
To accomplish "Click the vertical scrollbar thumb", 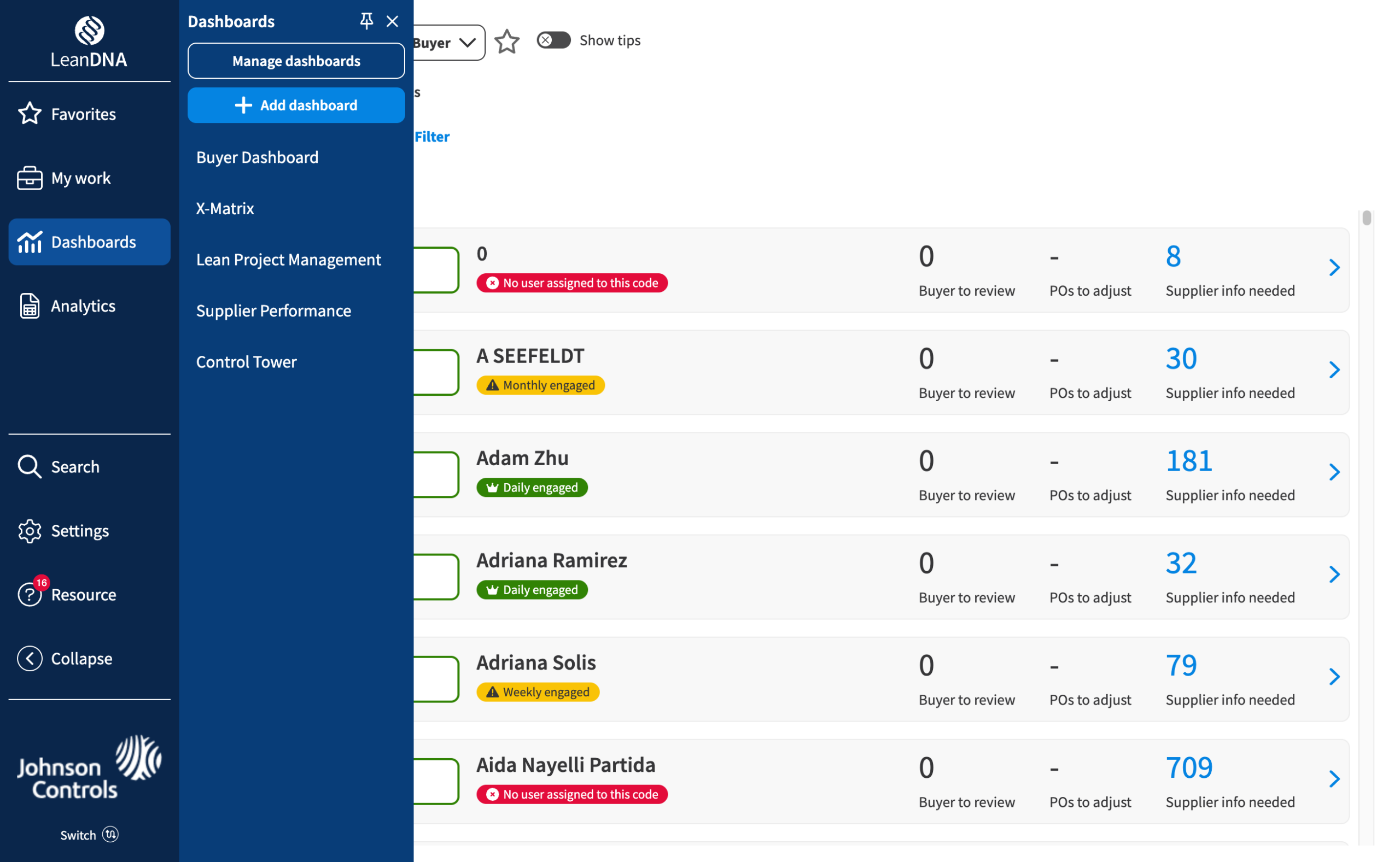I will 1366,218.
